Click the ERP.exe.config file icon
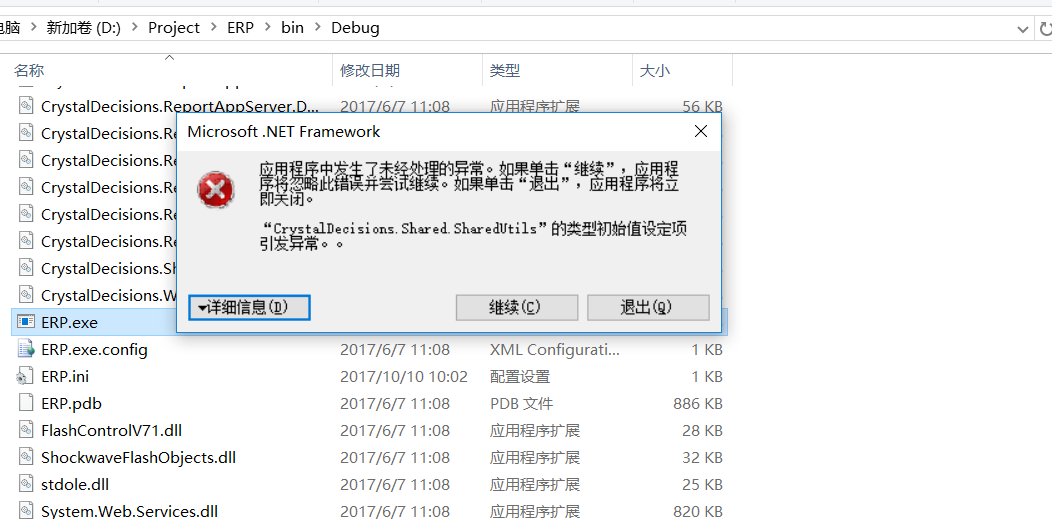The height and width of the screenshot is (519, 1052). pyautogui.click(x=25, y=349)
